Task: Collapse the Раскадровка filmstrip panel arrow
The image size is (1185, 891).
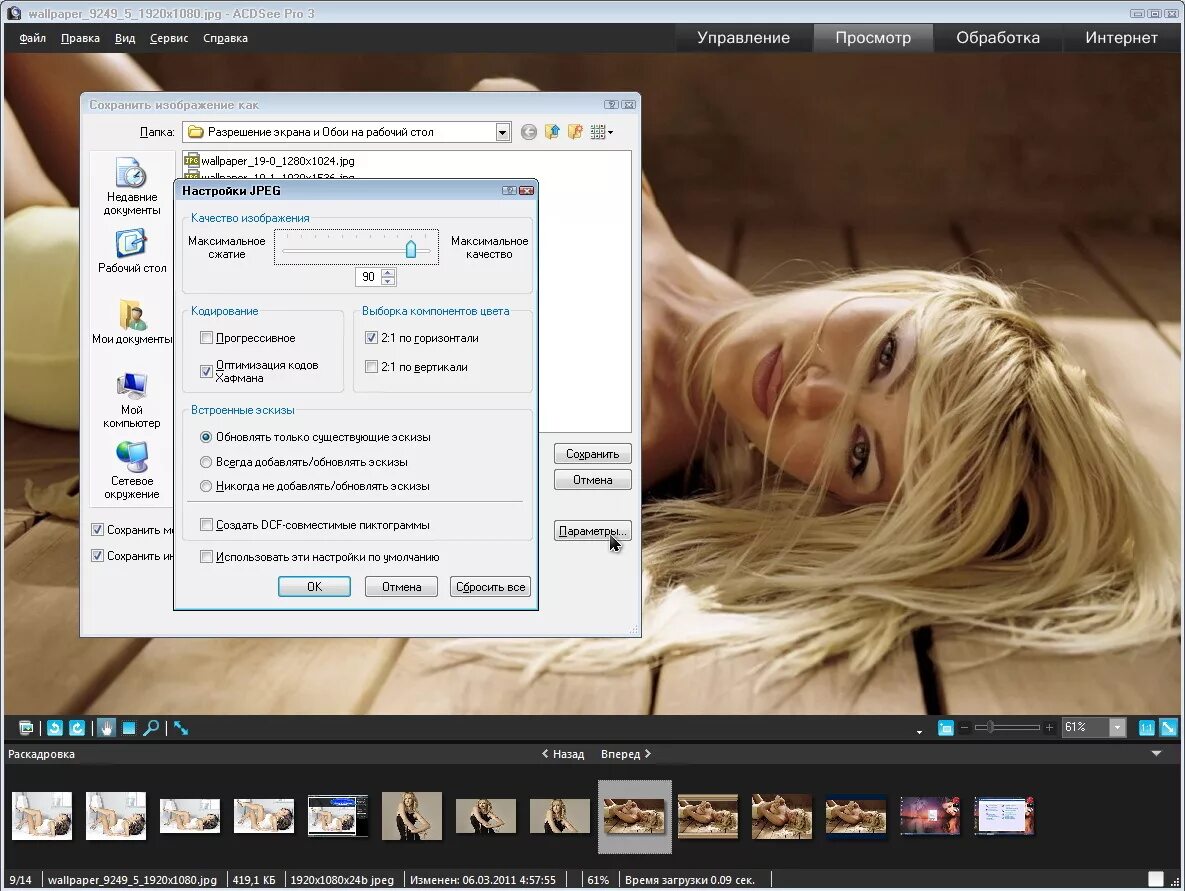Action: pyautogui.click(x=1156, y=753)
